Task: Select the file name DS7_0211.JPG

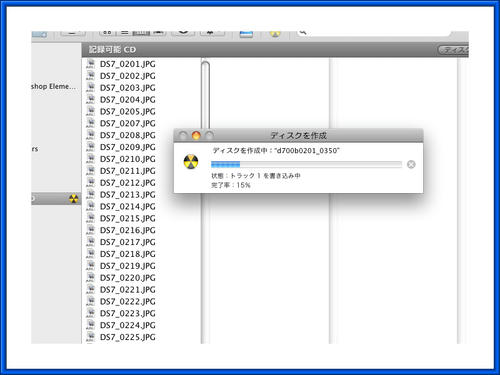Action: [x=128, y=171]
